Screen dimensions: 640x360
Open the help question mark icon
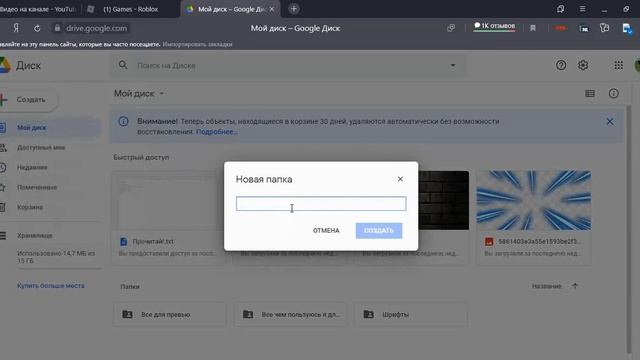coord(561,65)
